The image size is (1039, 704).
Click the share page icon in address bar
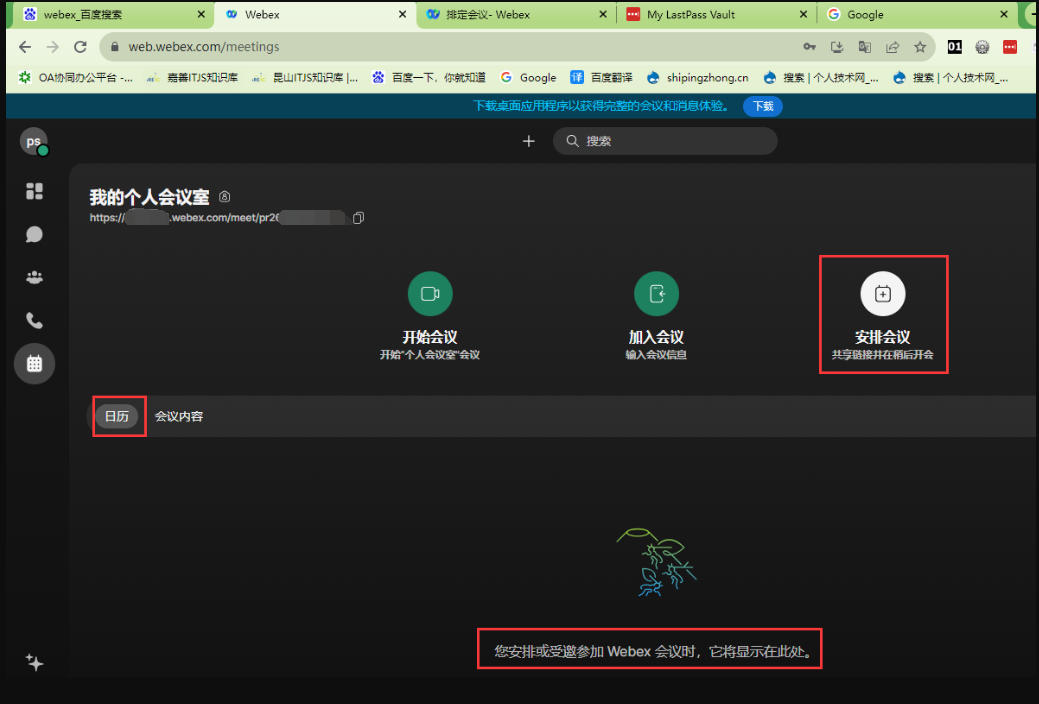(893, 47)
